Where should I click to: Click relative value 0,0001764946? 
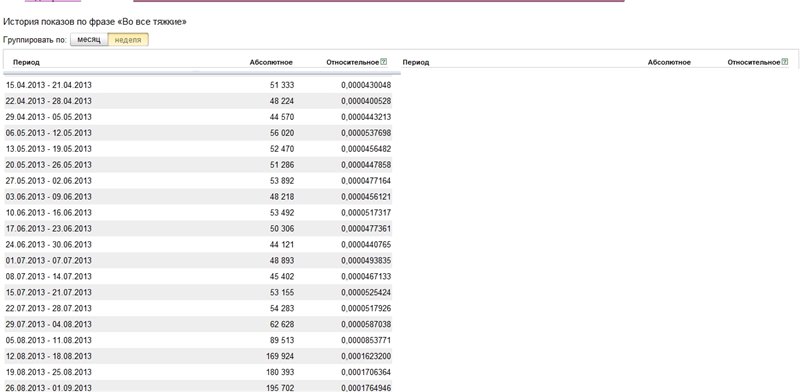click(x=366, y=388)
